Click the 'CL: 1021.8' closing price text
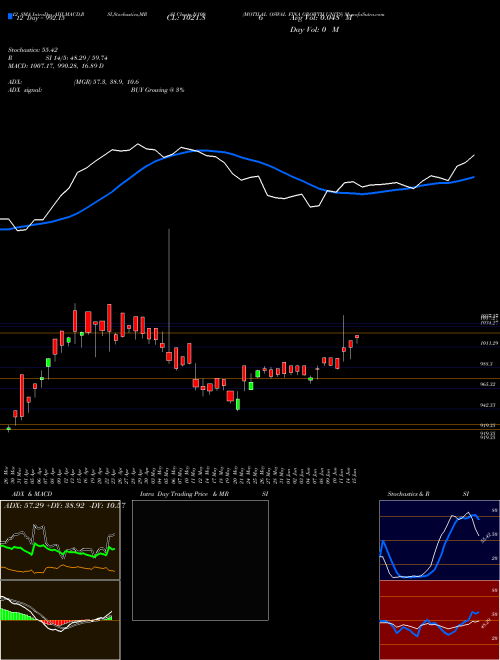Screen dimensions: 500x660 click(186, 18)
